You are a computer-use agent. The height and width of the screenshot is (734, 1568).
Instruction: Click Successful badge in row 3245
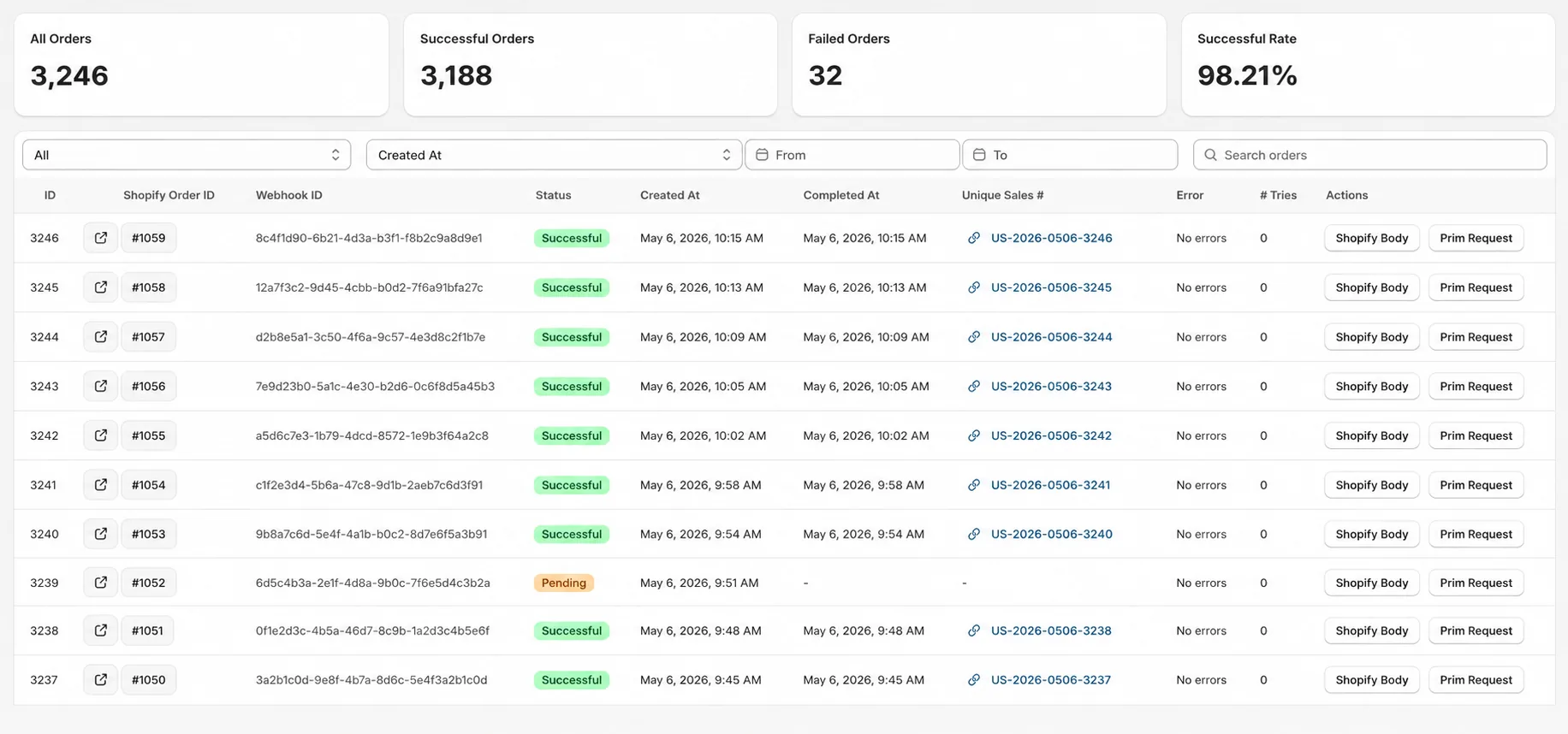pyautogui.click(x=572, y=287)
